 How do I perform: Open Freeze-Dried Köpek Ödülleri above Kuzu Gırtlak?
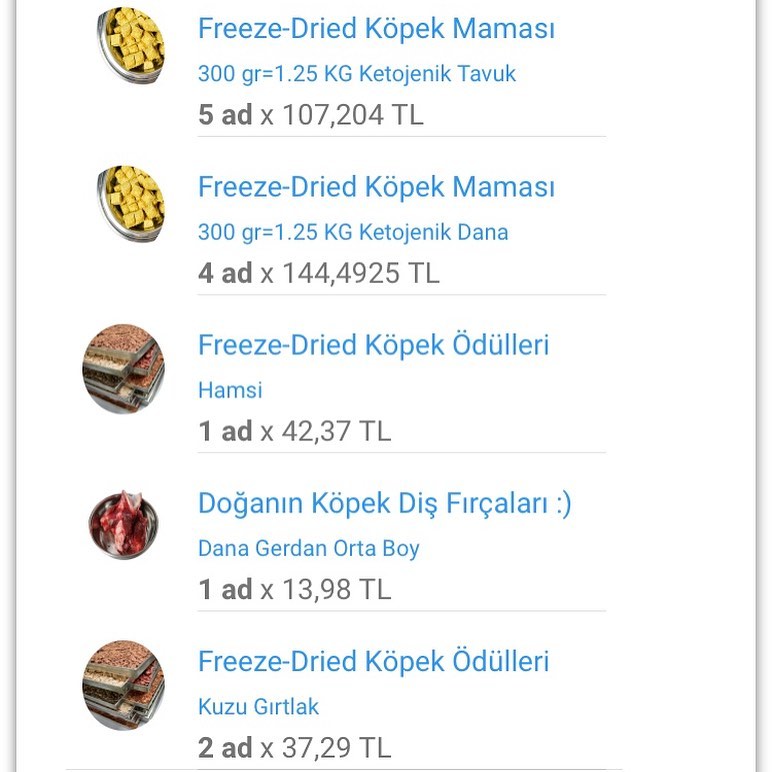click(373, 661)
